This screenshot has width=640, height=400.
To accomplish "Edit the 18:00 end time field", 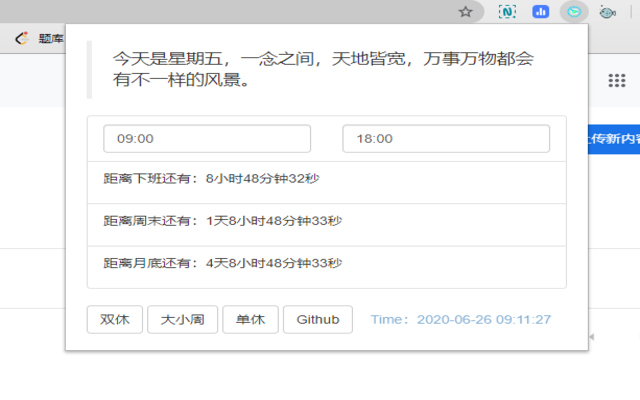I will click(446, 139).
